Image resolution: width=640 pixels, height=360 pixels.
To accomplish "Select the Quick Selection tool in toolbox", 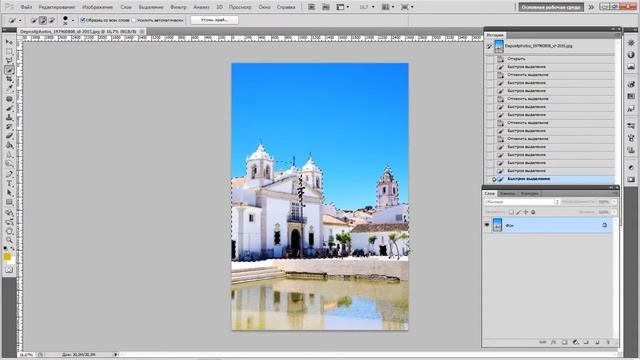I will tap(9, 70).
